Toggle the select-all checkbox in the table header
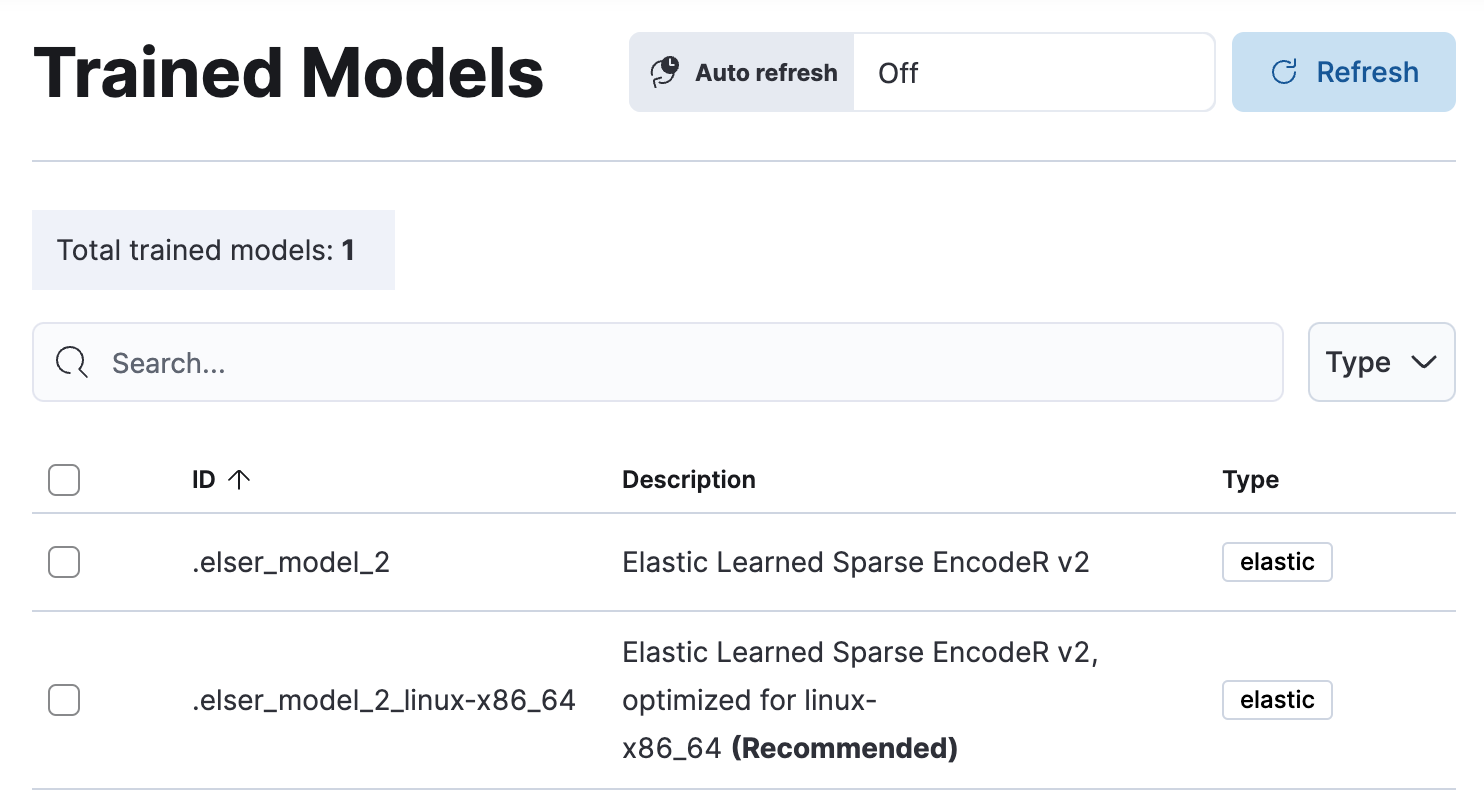1484x804 pixels. [x=63, y=480]
